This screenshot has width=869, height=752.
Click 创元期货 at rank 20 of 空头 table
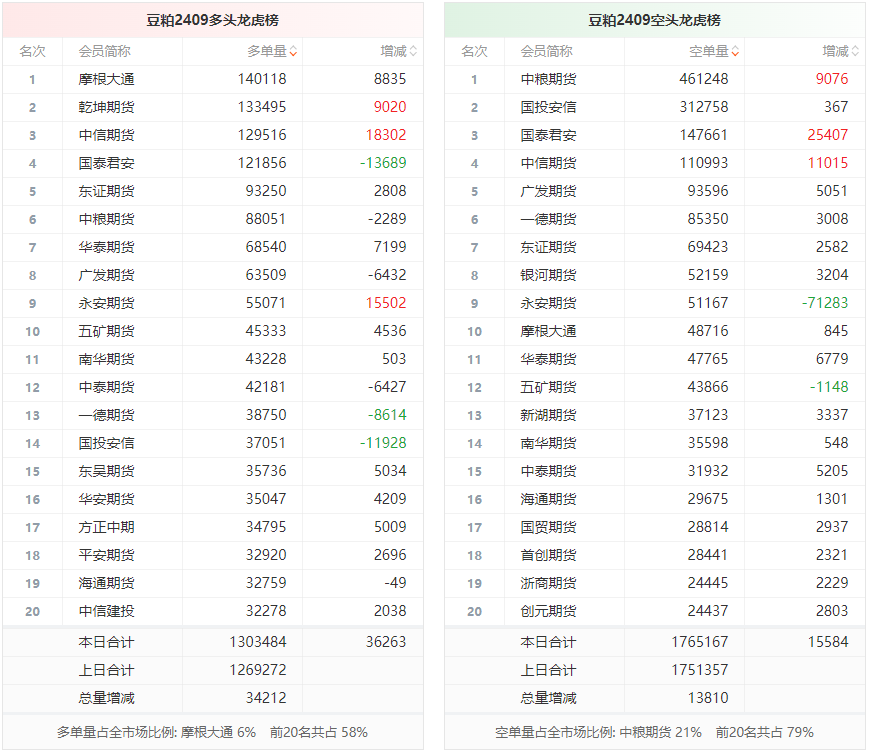click(x=548, y=611)
